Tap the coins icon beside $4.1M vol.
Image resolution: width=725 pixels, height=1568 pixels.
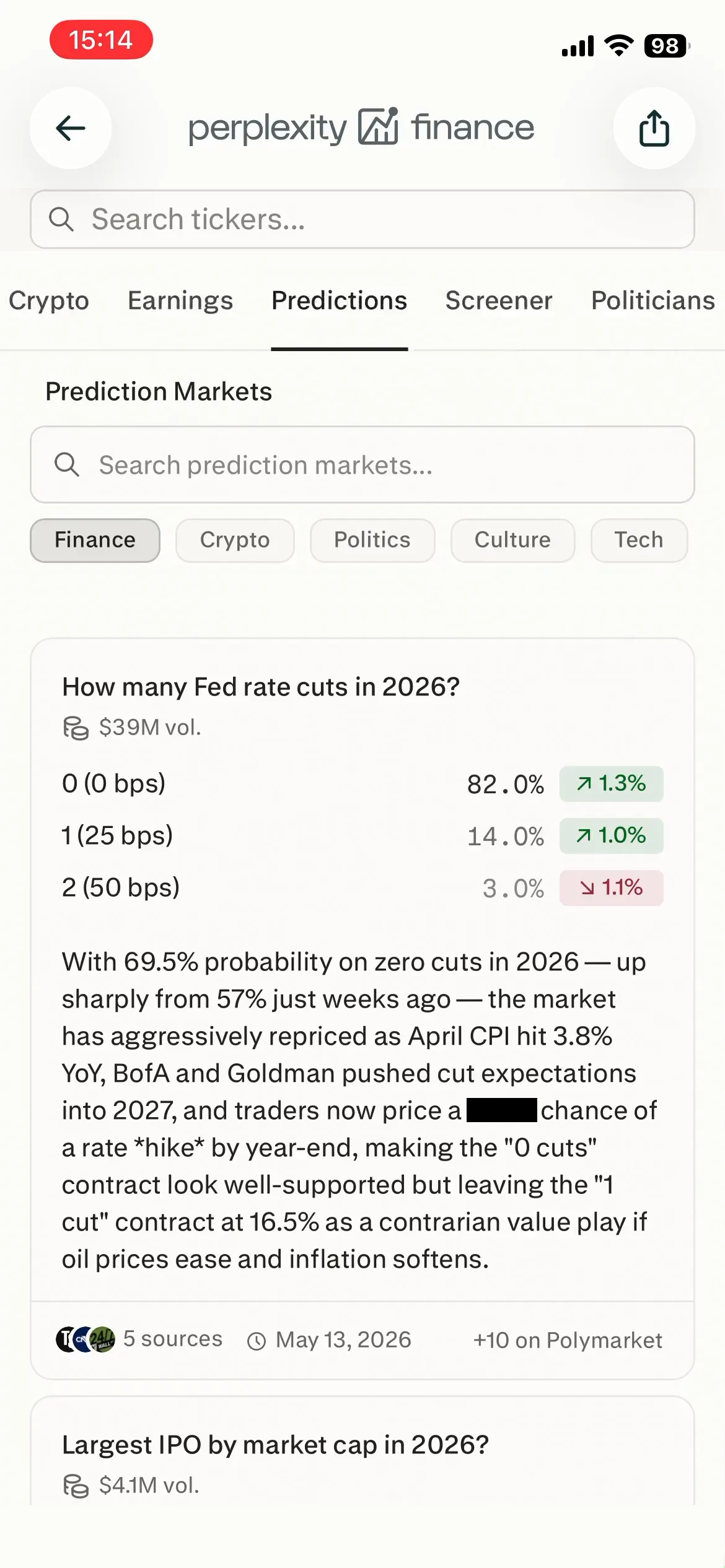(x=76, y=1486)
